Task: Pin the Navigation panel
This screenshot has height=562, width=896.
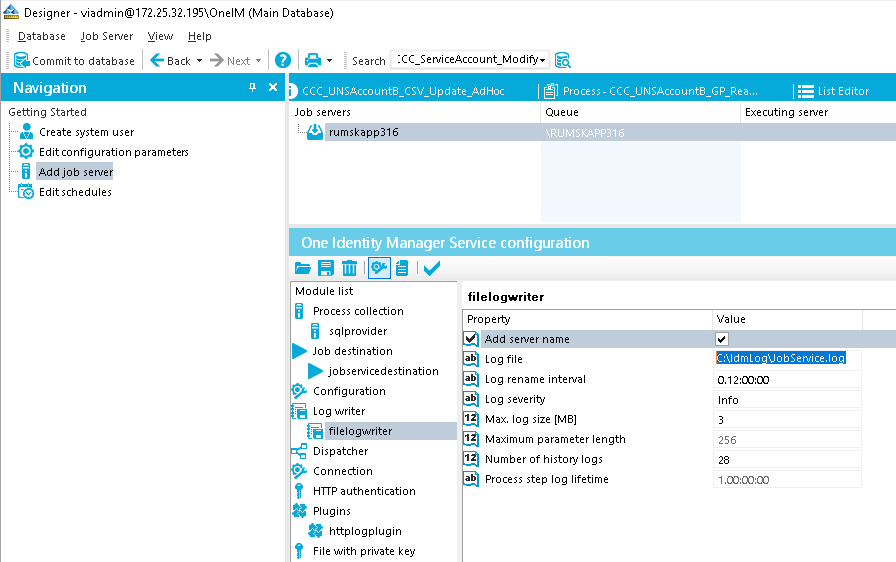Action: click(253, 88)
